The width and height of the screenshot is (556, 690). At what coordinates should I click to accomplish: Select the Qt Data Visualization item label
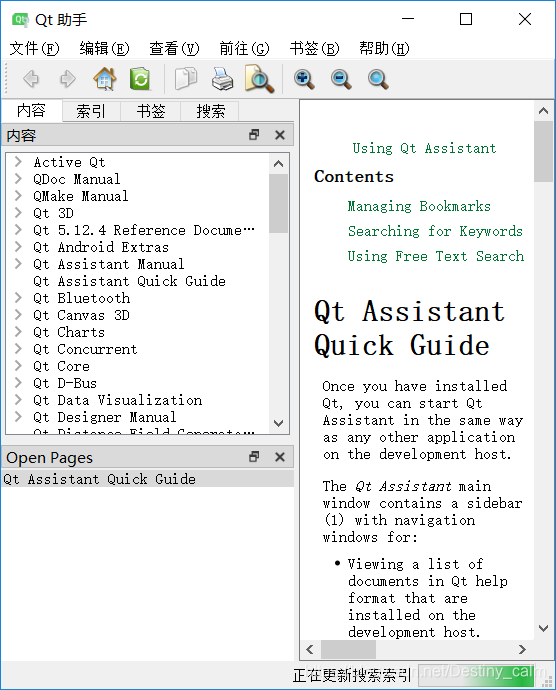pos(118,400)
